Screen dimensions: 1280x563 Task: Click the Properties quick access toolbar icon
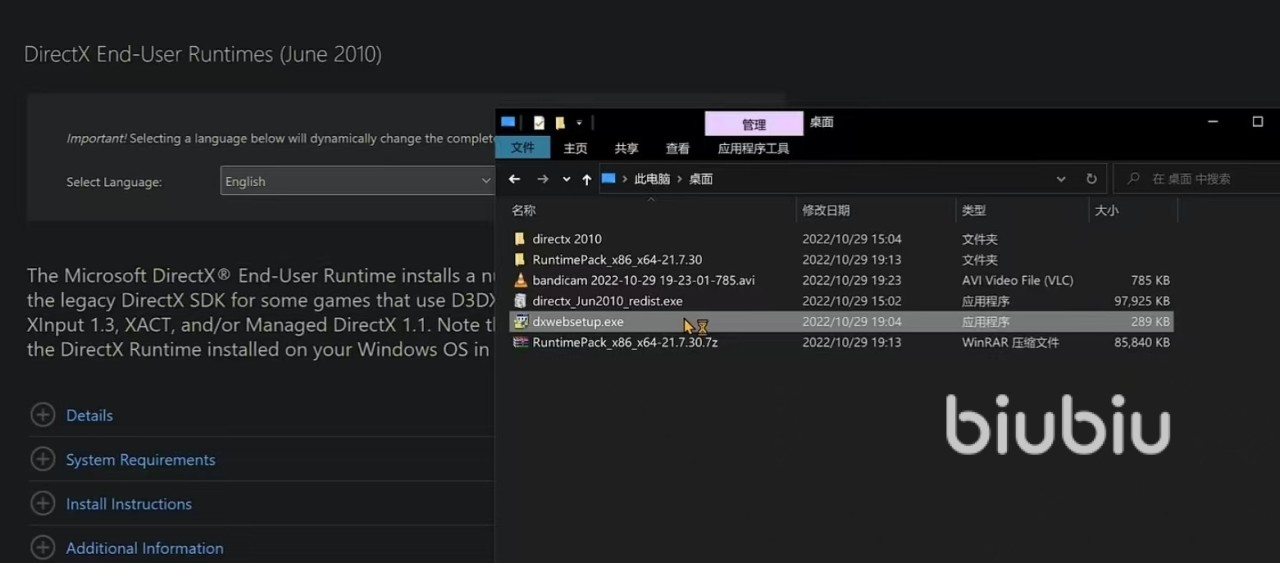click(x=539, y=122)
